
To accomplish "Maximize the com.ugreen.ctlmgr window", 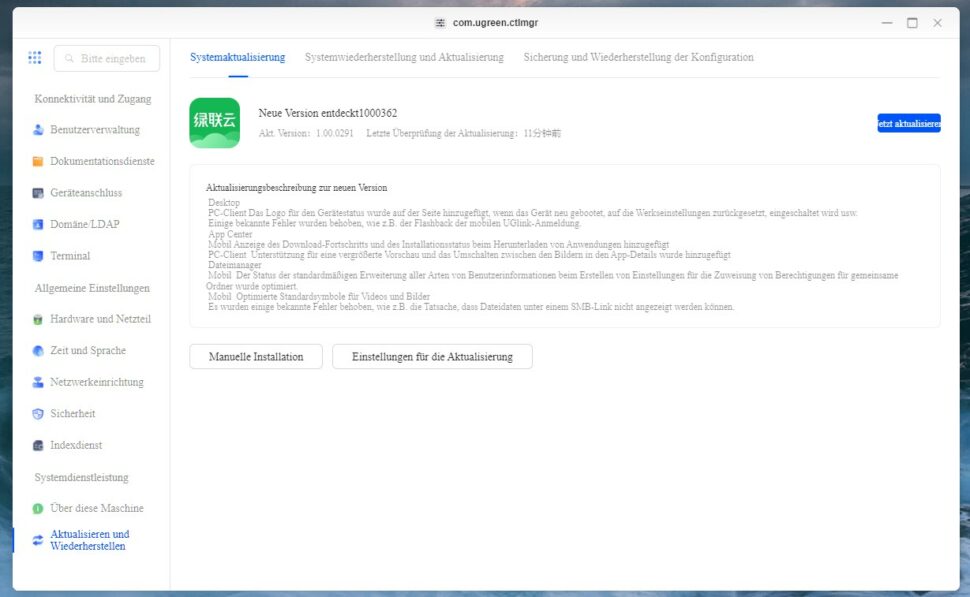I will pyautogui.click(x=912, y=23).
